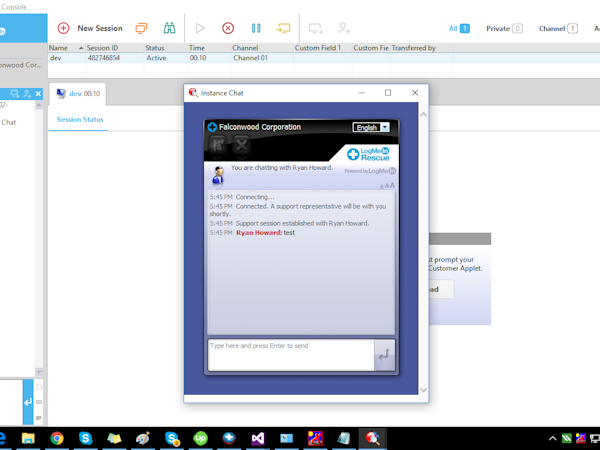Click the X button in chat applet toolbar
The width and height of the screenshot is (600, 450).
241,145
